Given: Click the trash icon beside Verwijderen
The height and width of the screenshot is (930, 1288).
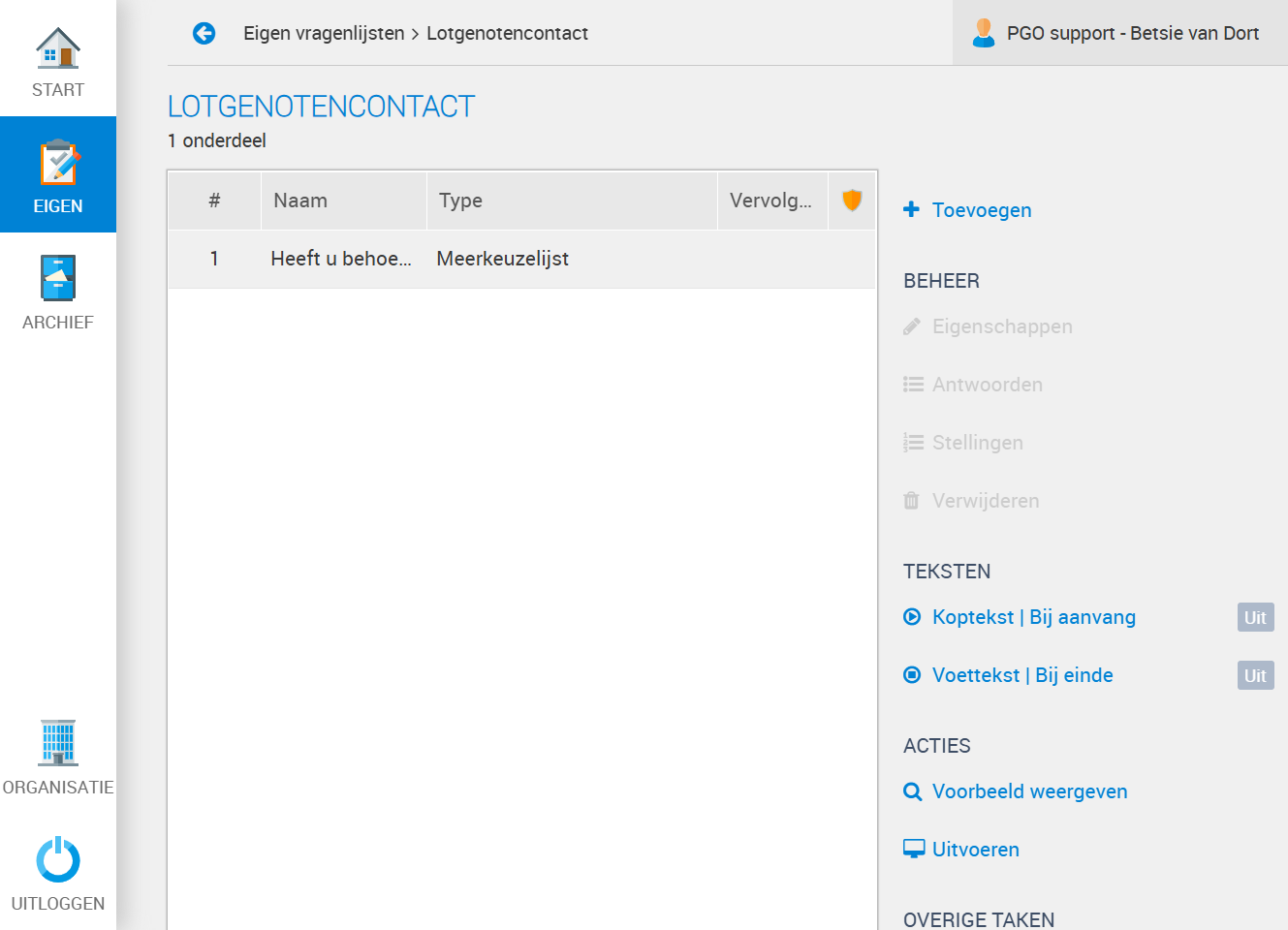Looking at the screenshot, I should pos(911,501).
